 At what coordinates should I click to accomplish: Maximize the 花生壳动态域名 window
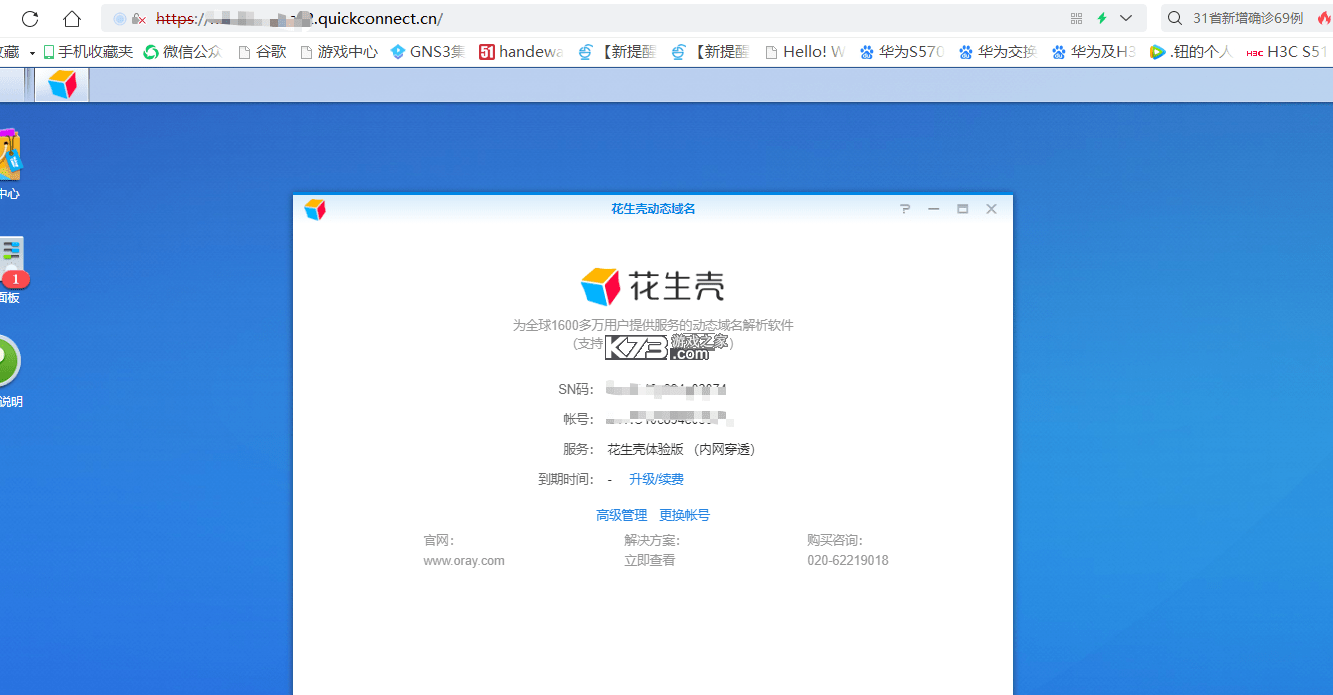click(962, 209)
